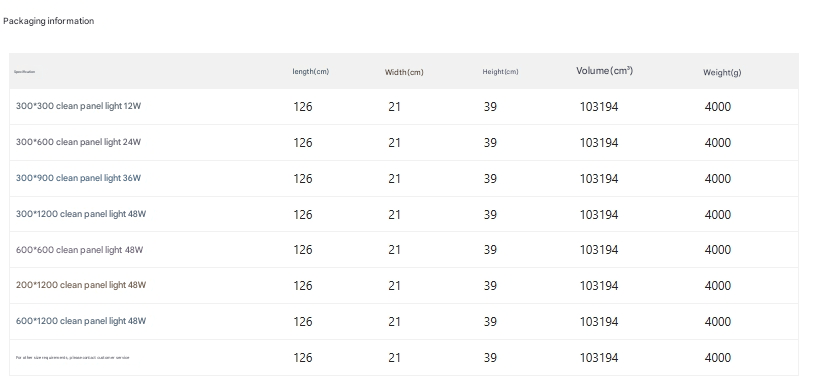Click 600*1200 clean panel light 48W
Screen dimensions: 813x390
click(81, 321)
